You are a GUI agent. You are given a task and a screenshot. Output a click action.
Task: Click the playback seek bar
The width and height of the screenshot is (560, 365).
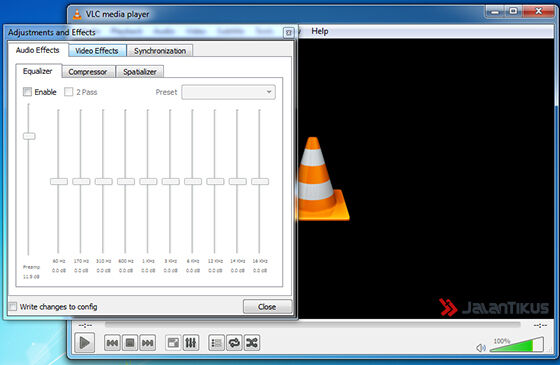click(x=312, y=325)
